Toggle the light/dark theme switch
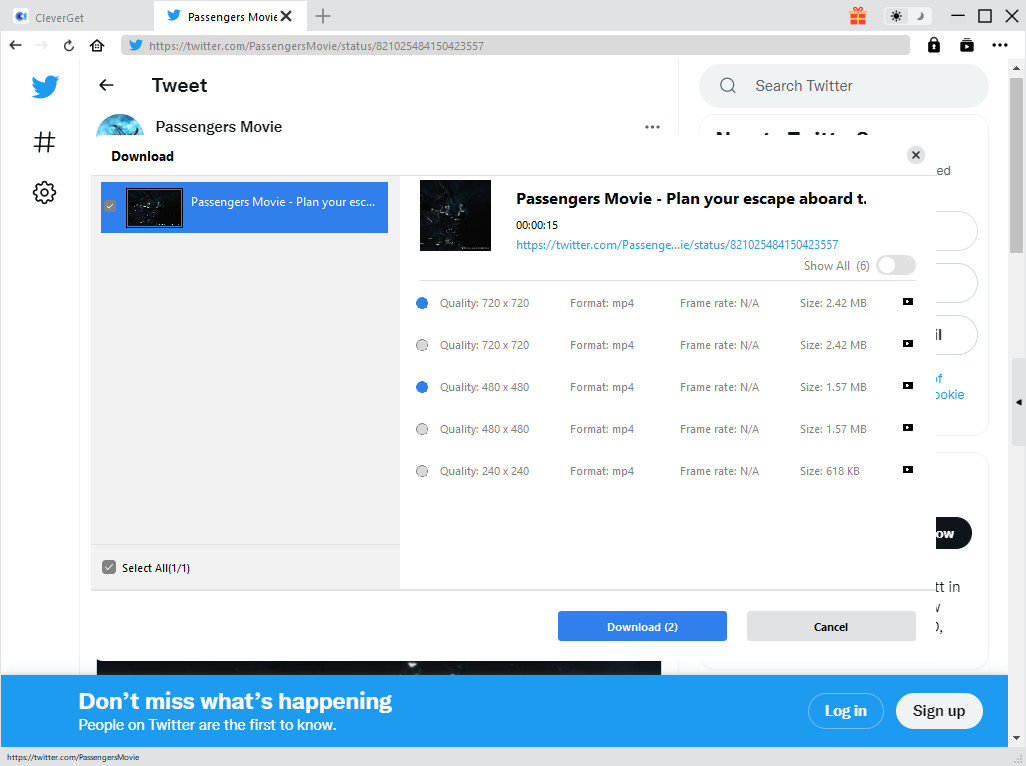This screenshot has height=766, width=1026. click(x=908, y=16)
